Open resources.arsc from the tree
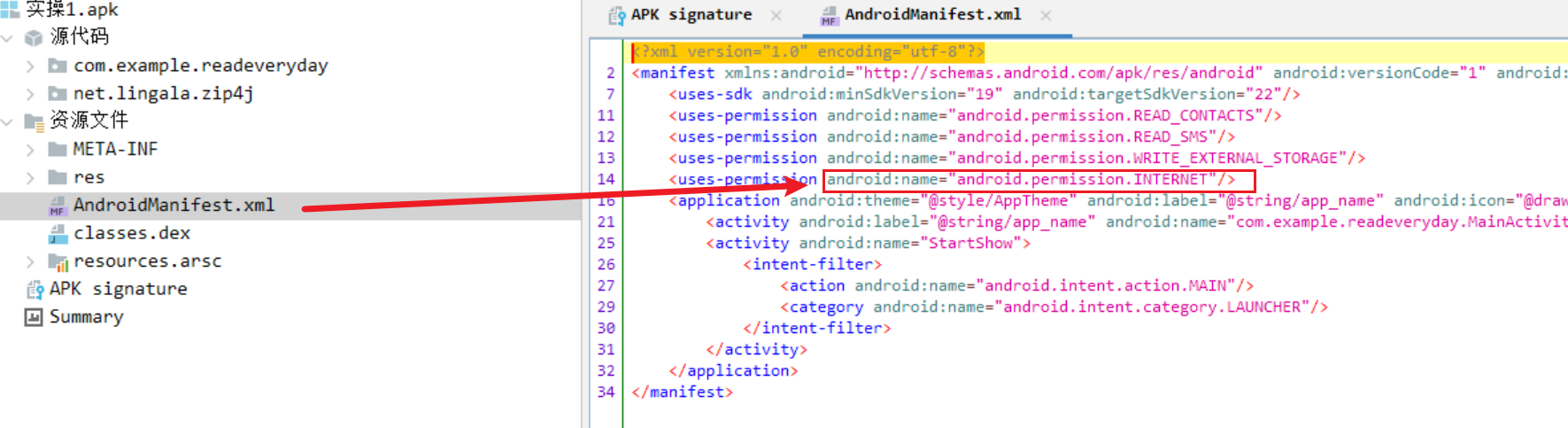Screen dimensions: 1568x428 pos(147,261)
